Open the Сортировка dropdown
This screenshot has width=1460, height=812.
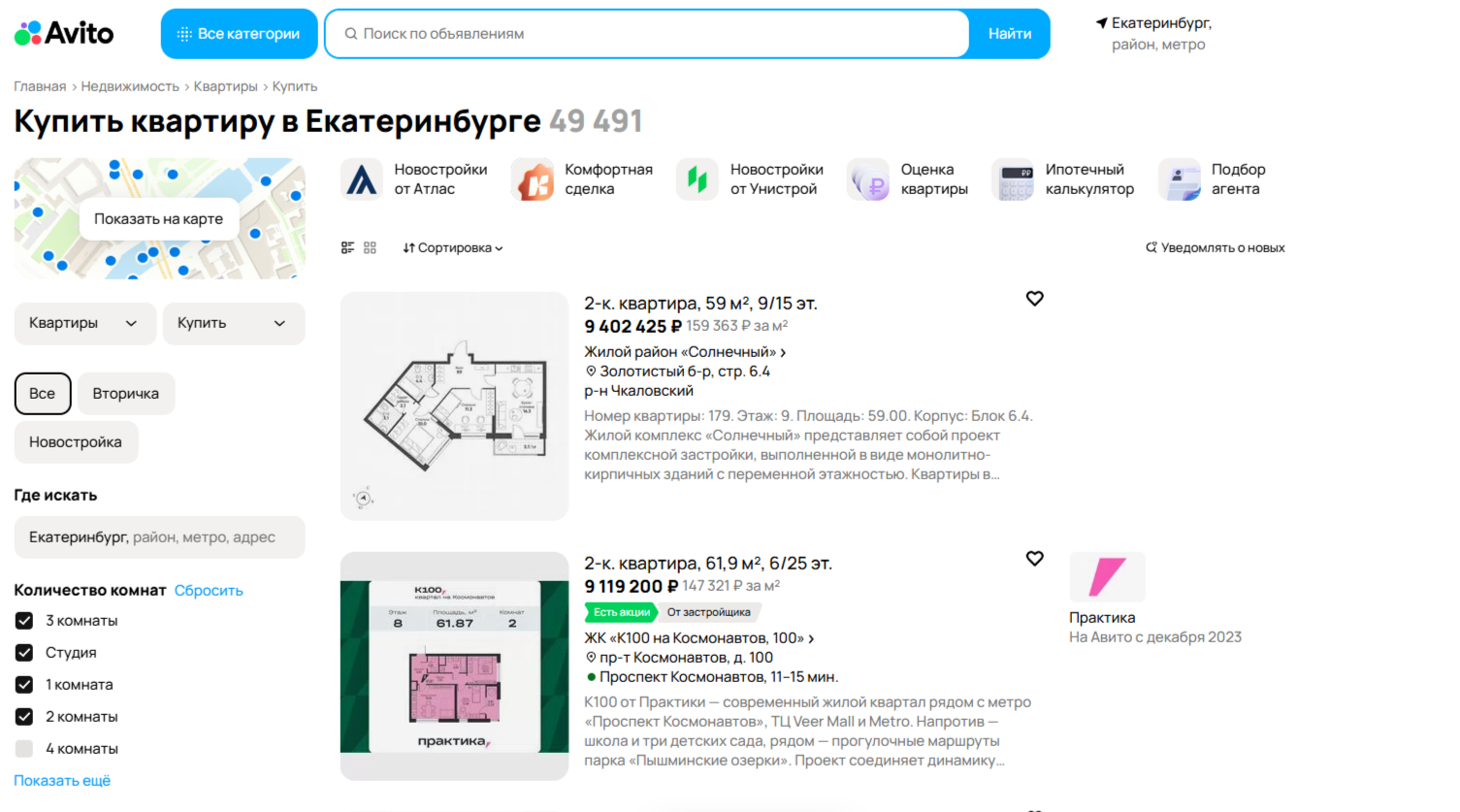pos(453,248)
